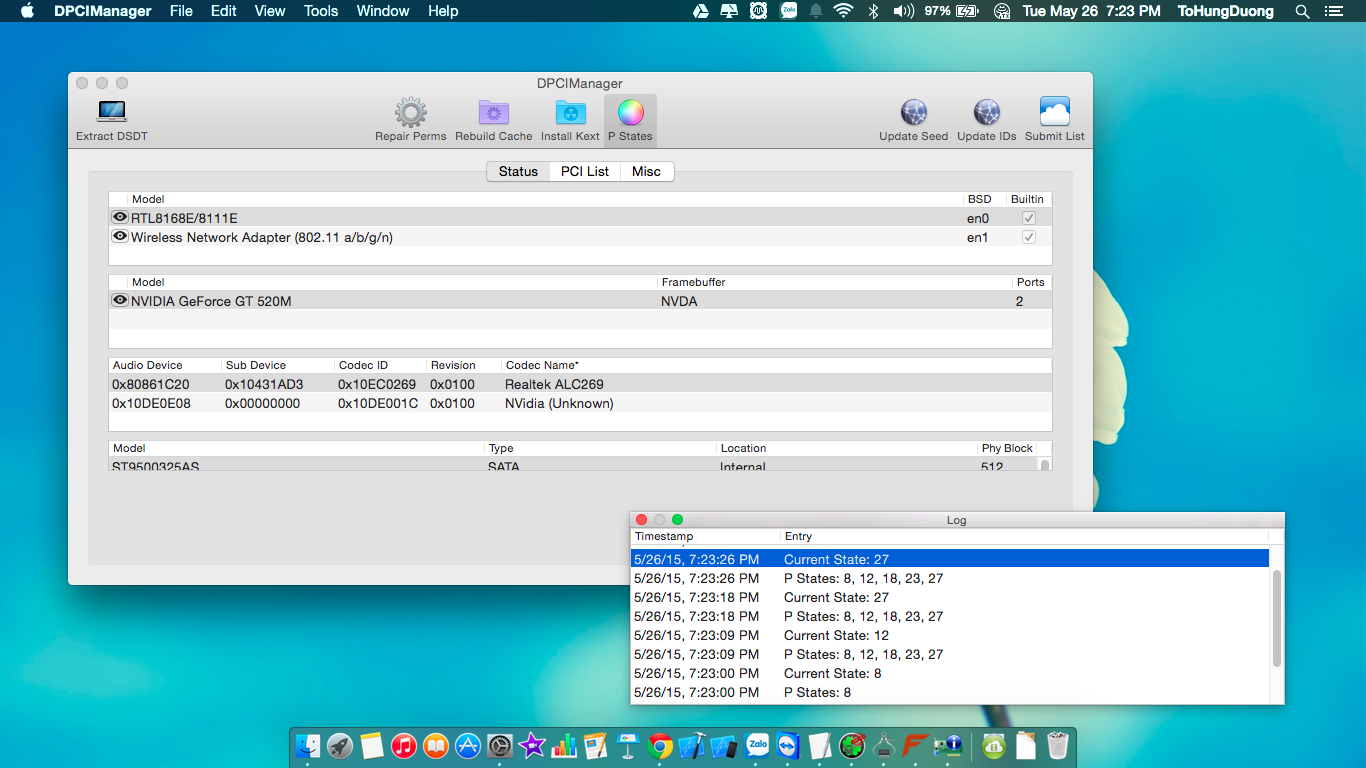The image size is (1366, 768).
Task: Switch to the Misc tab
Action: (646, 171)
